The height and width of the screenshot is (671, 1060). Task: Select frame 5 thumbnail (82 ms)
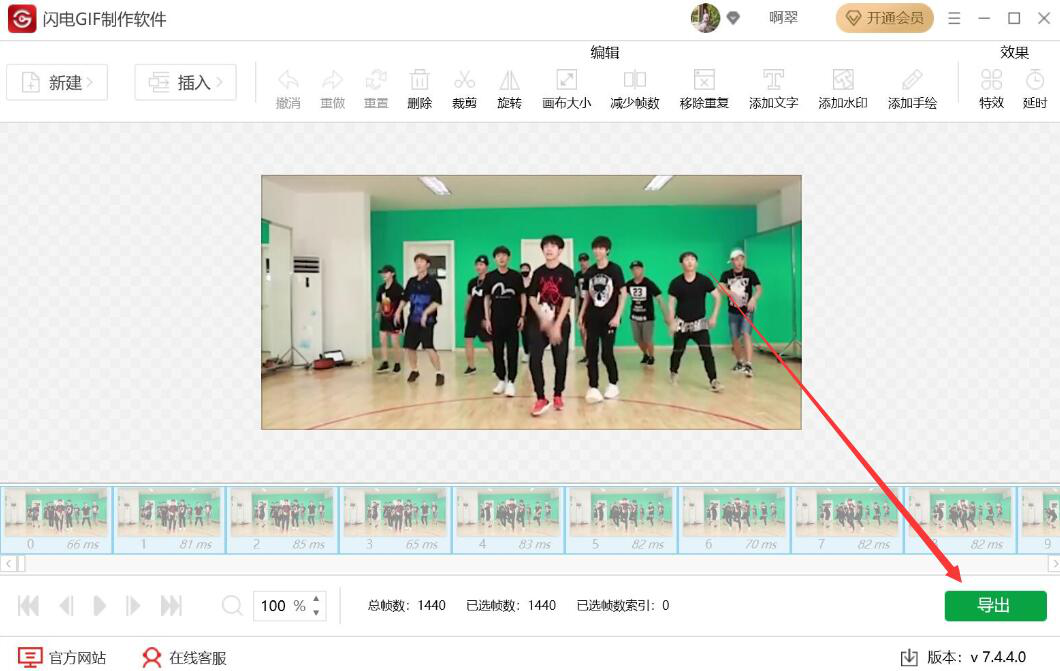pos(621,519)
